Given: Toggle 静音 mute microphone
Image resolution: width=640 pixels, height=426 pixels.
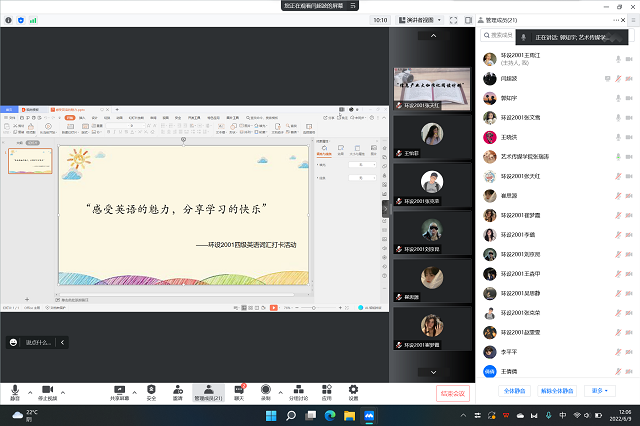Looking at the screenshot, I should point(15,393).
